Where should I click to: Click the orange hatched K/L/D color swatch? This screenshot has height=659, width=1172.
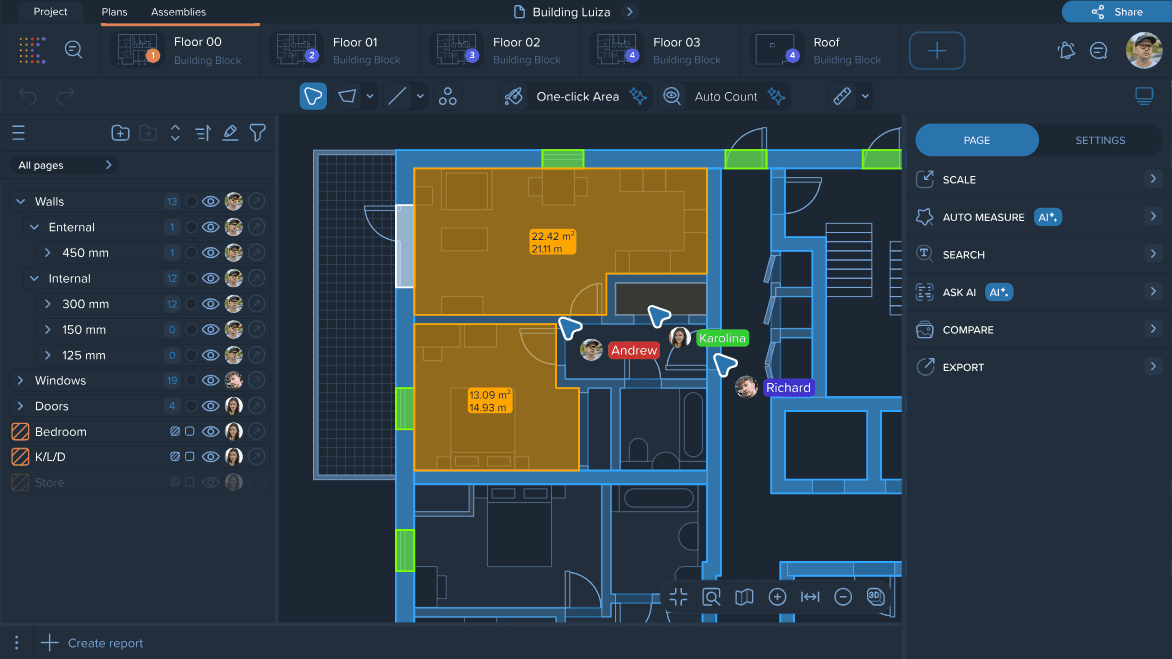click(20, 457)
